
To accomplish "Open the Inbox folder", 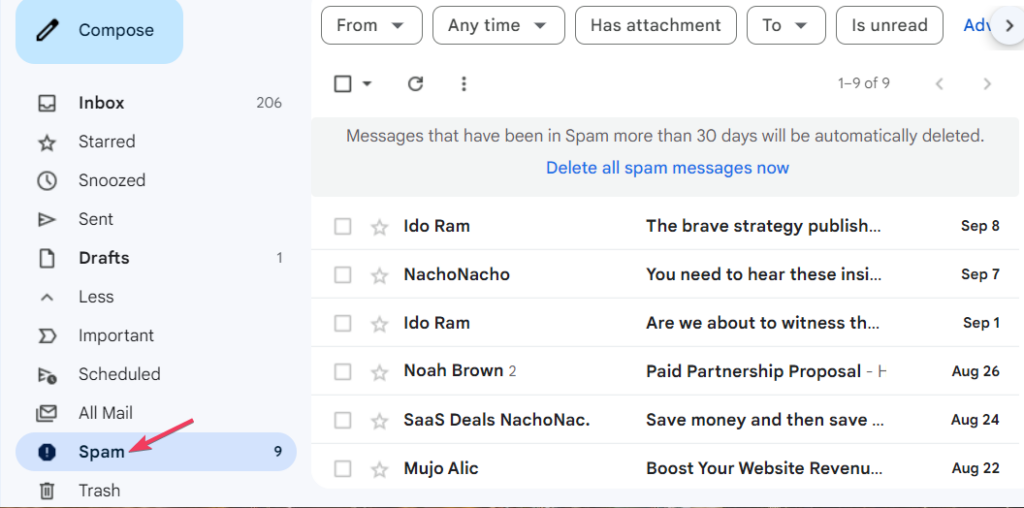I will click(x=101, y=103).
